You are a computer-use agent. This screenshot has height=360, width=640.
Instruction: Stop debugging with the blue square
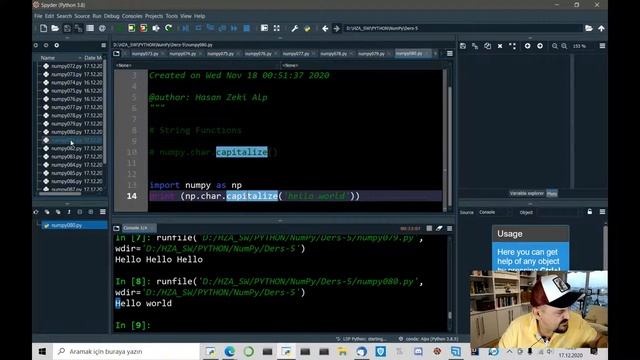[x=247, y=28]
